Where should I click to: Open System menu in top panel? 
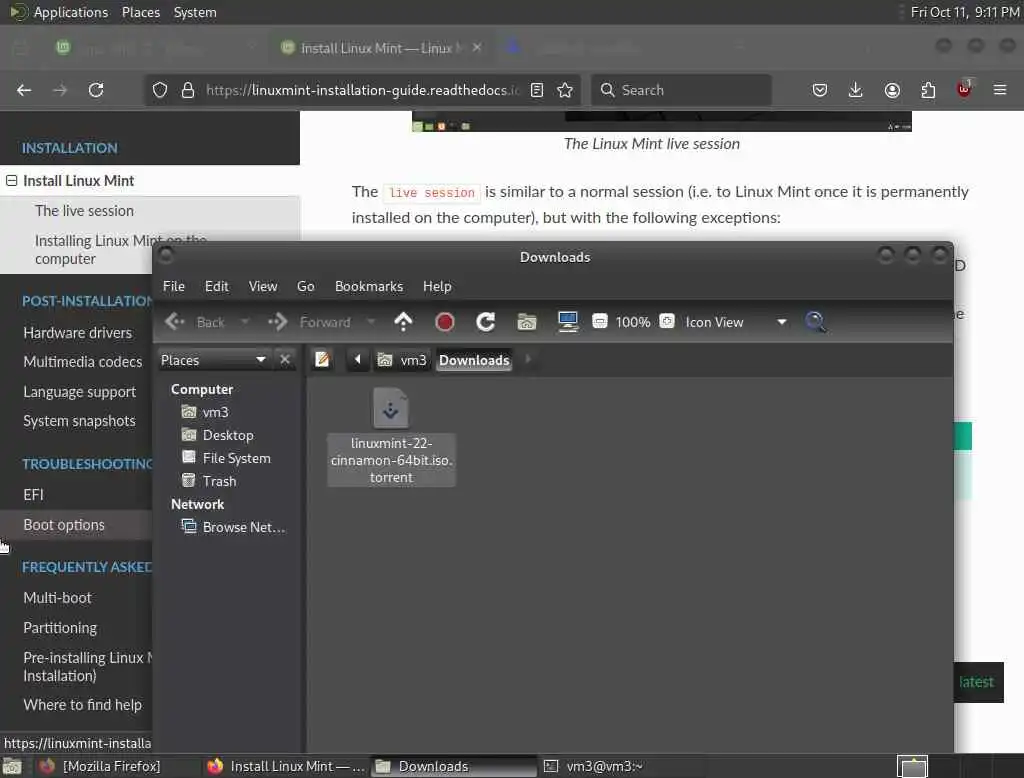coord(195,12)
